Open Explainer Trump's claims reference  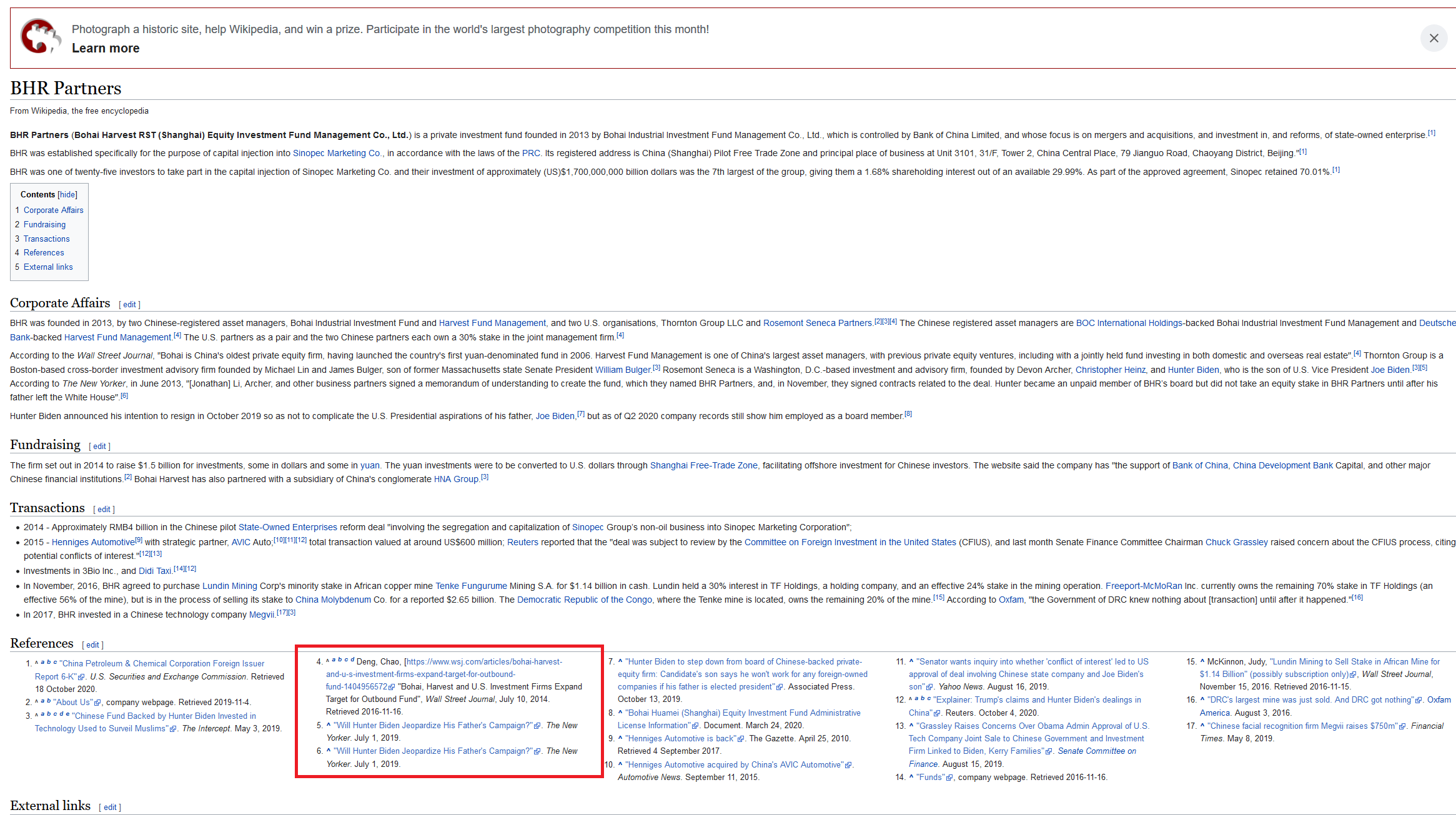pyautogui.click(x=1025, y=706)
